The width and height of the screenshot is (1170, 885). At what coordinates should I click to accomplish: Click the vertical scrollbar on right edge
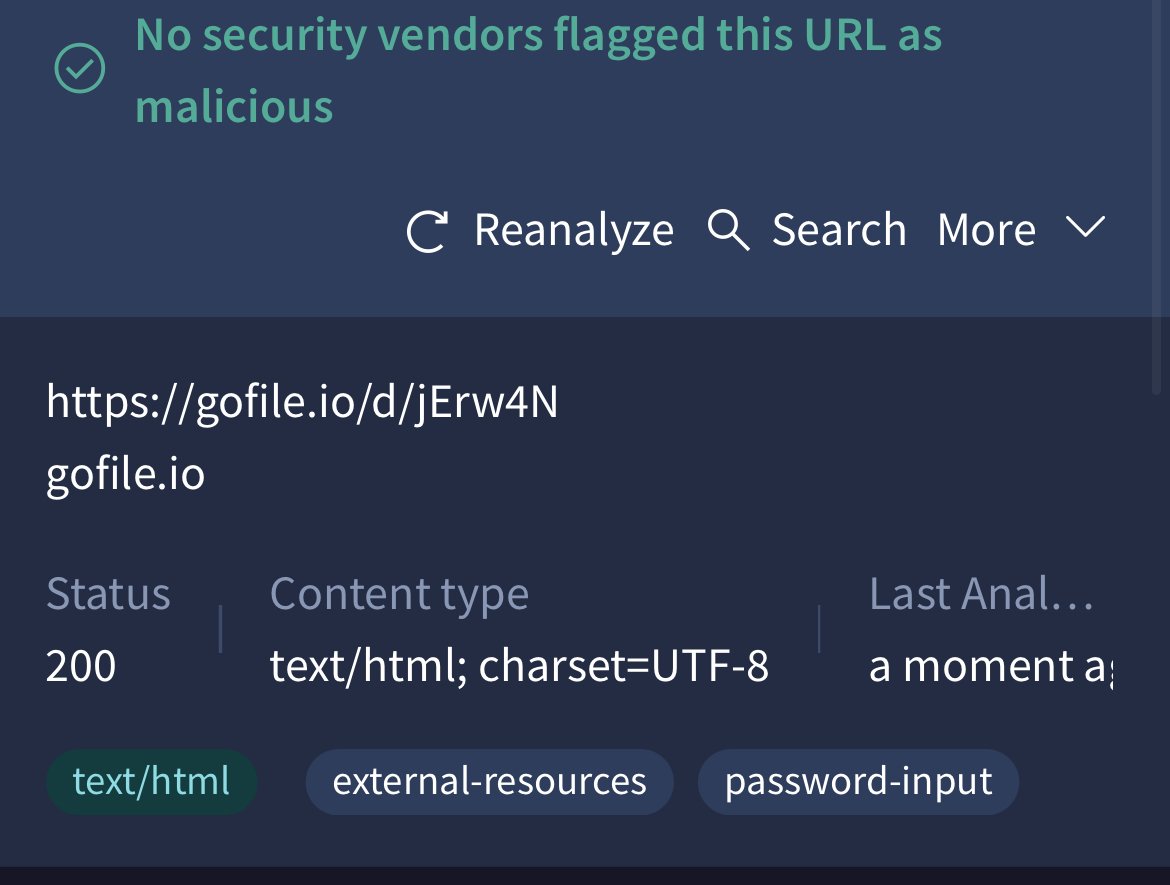[1159, 200]
